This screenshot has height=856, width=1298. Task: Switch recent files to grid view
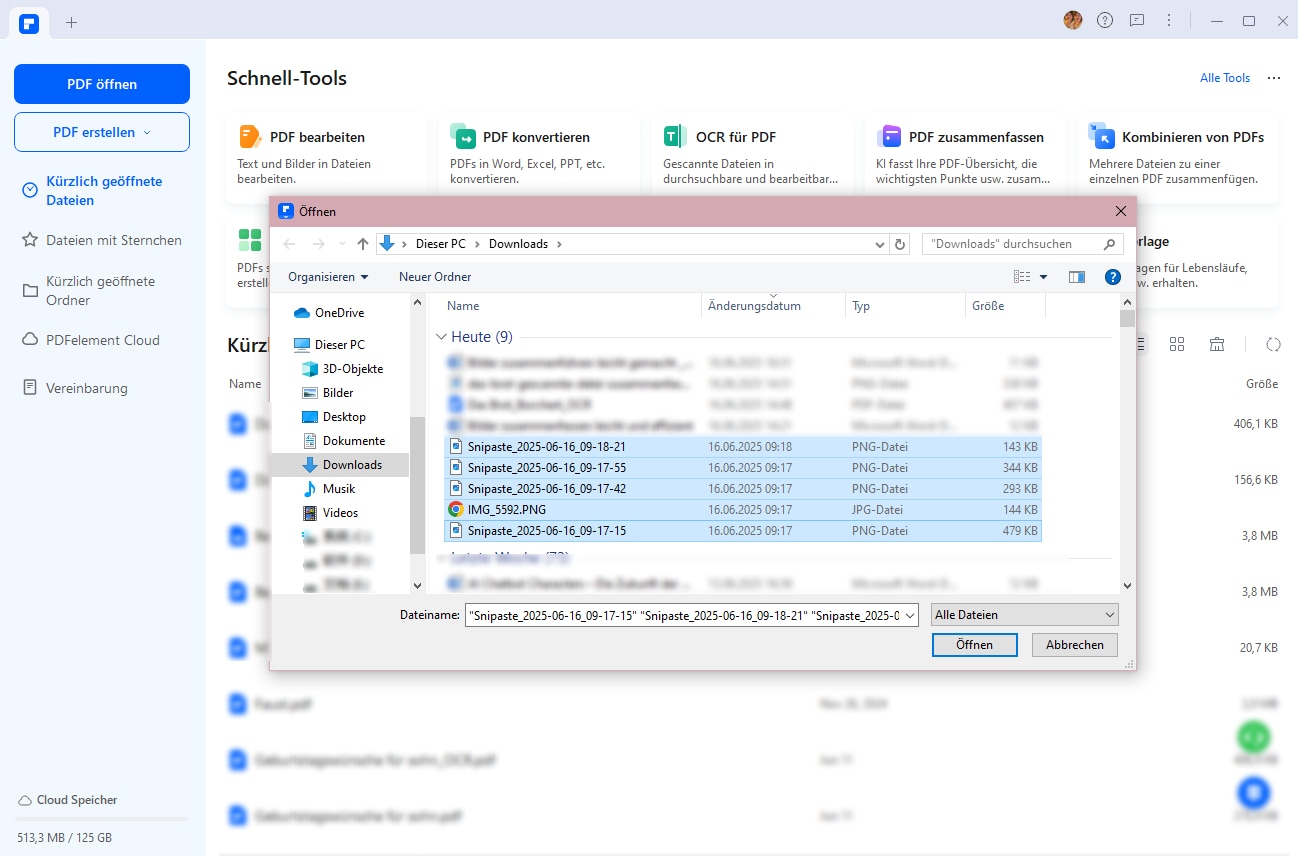[x=1177, y=344]
